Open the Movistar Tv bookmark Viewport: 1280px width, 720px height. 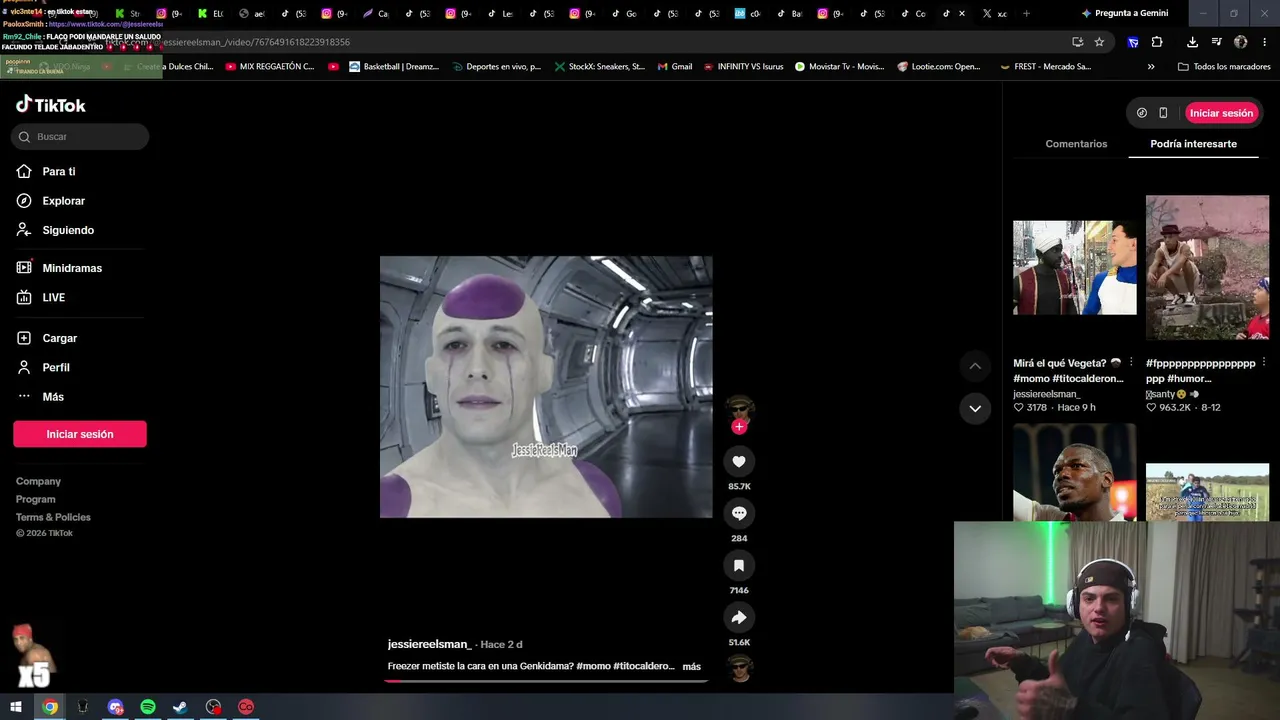839,67
